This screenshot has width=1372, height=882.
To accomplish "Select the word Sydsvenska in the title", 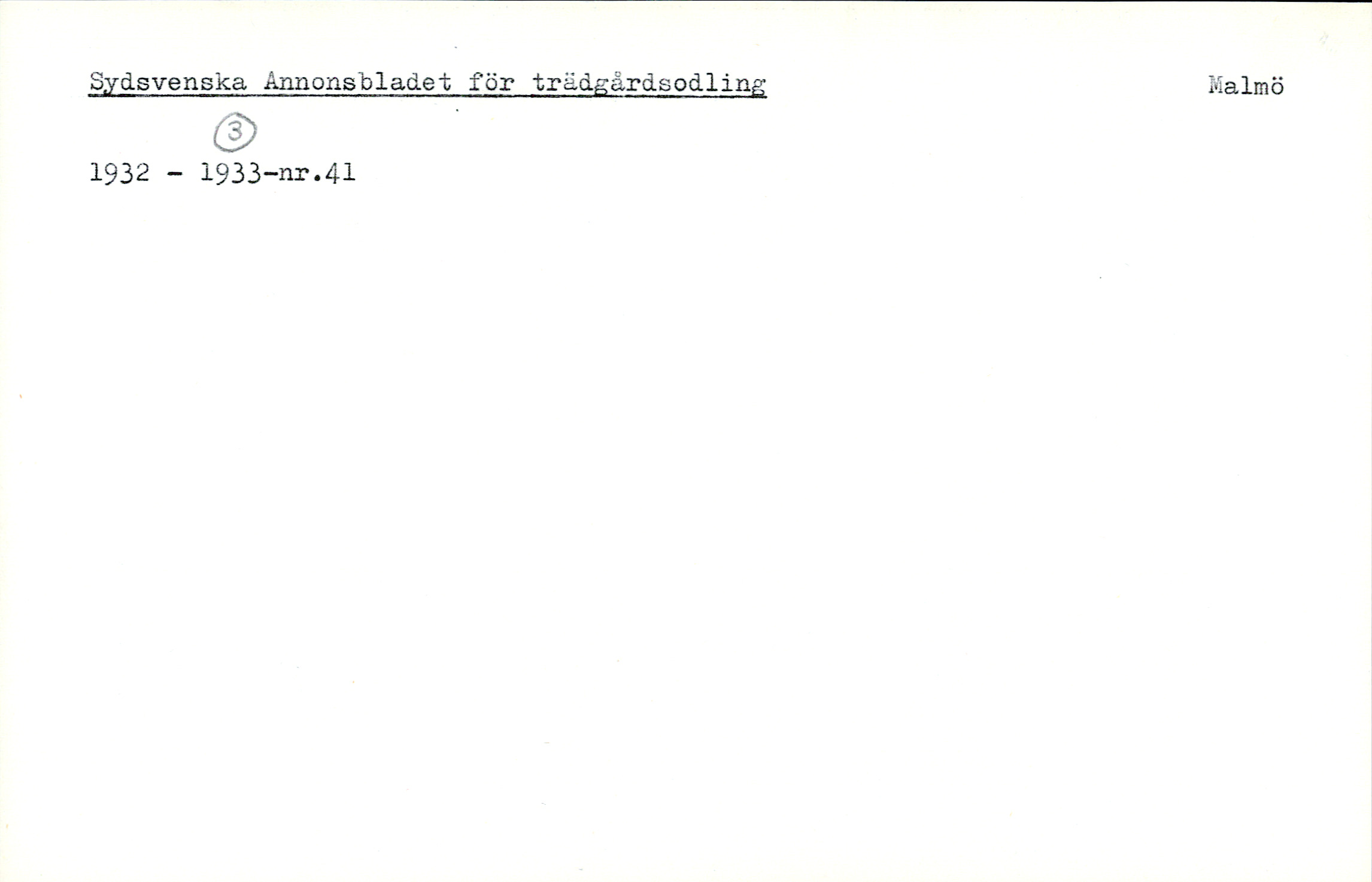I will [x=168, y=83].
